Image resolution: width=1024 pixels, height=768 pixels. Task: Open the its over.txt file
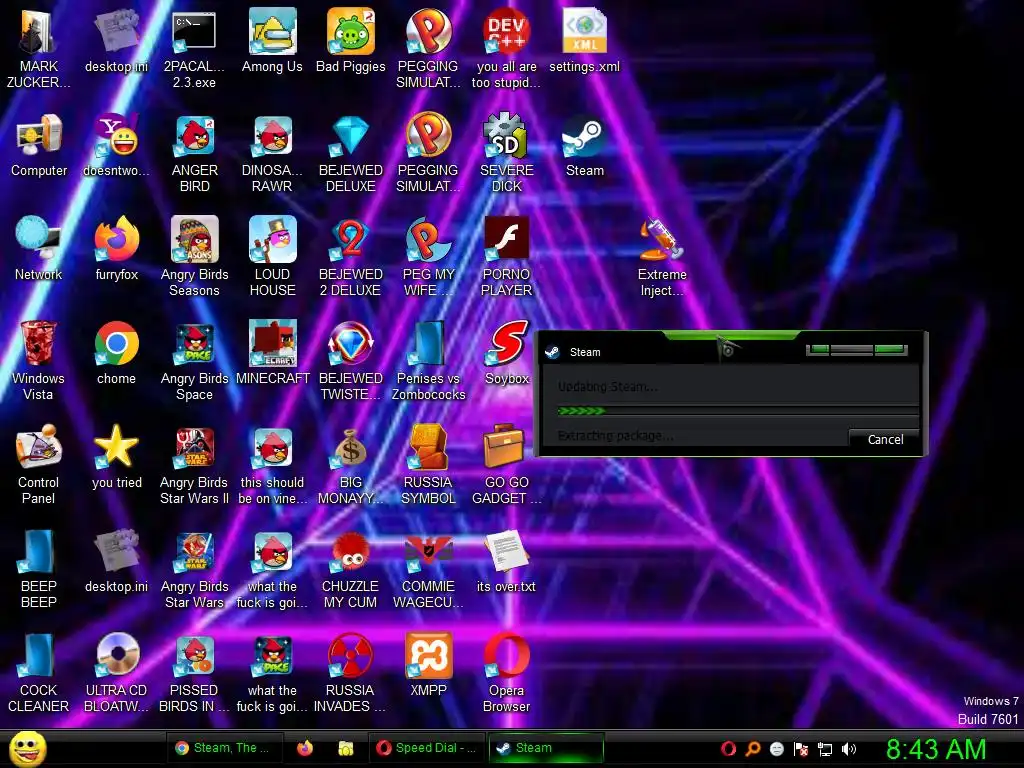coord(507,560)
